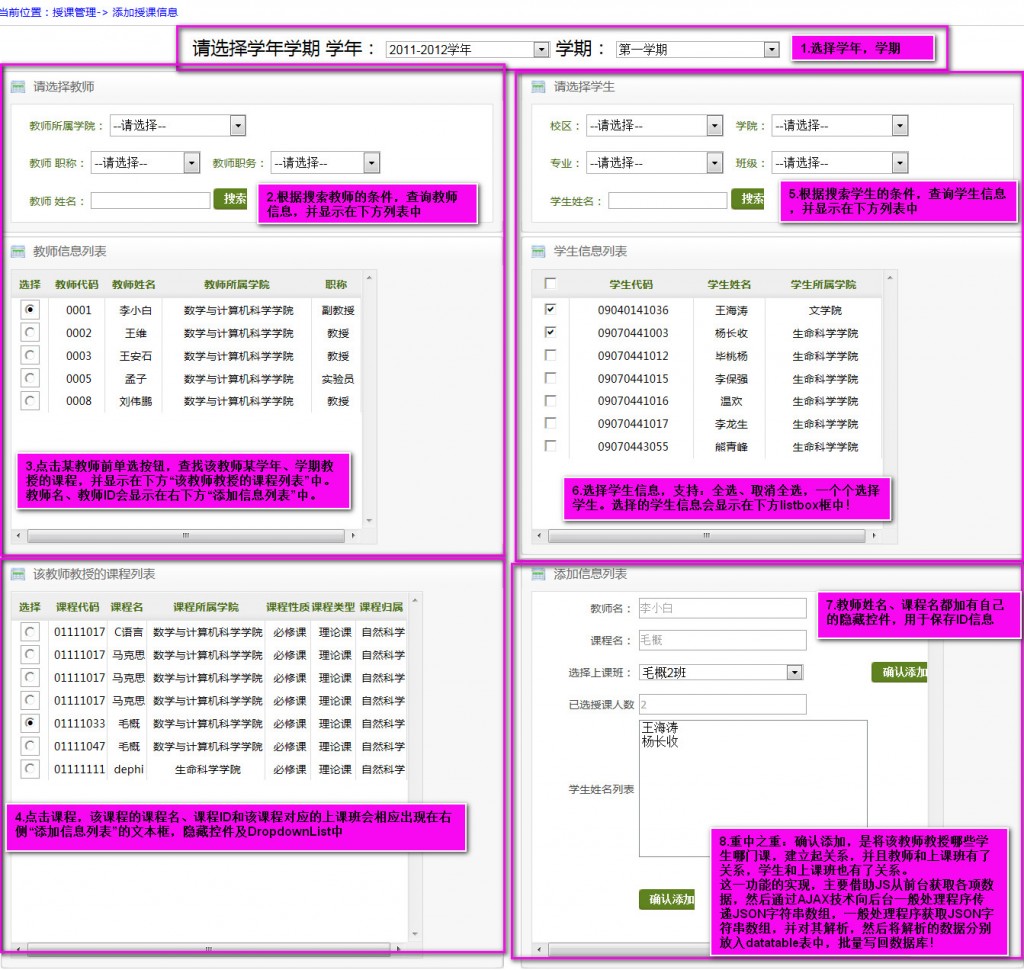Open the 教师职称 dropdown
The width and height of the screenshot is (1024, 970).
[145, 163]
